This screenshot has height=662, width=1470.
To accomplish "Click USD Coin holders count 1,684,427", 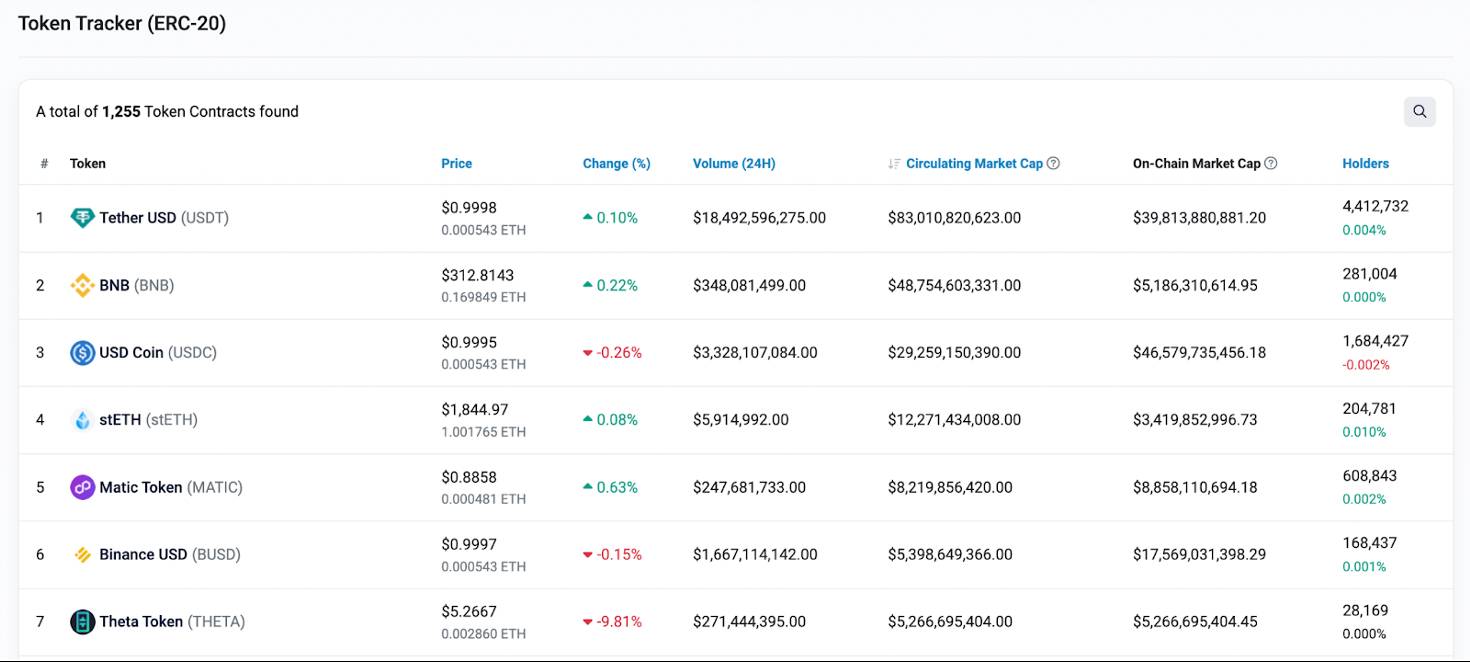I will (1375, 341).
